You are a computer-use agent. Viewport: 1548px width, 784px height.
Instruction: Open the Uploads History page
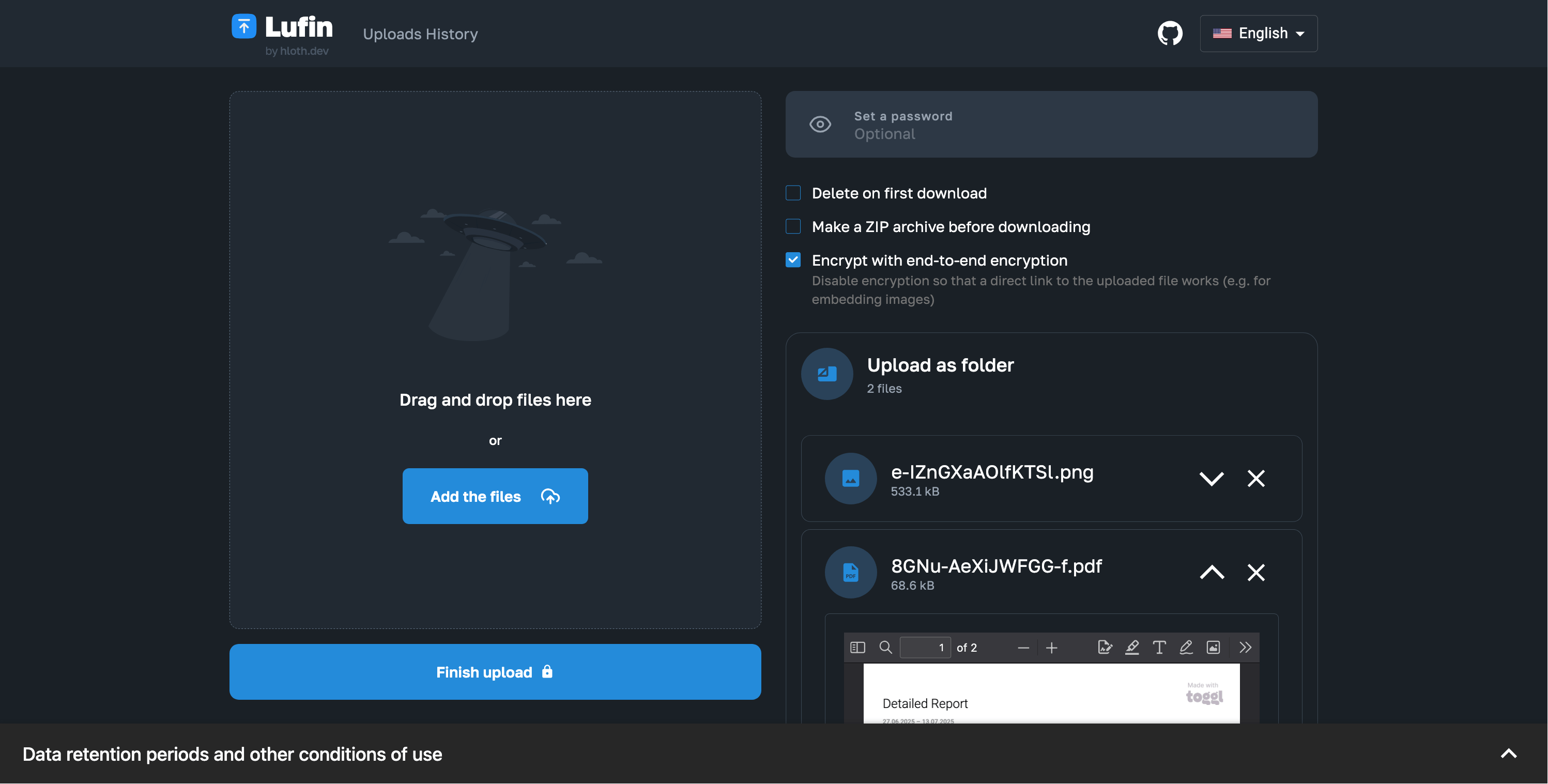click(420, 34)
